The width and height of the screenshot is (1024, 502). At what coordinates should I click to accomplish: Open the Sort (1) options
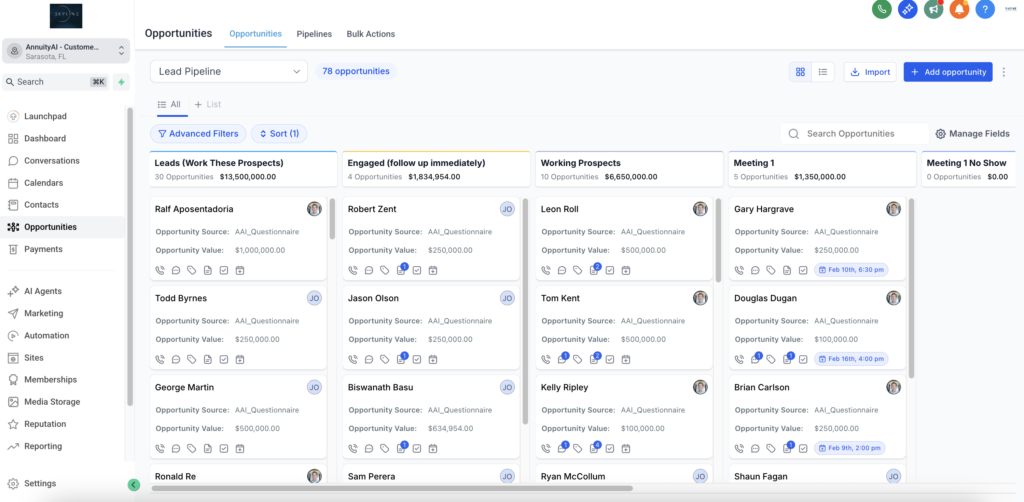pyautogui.click(x=279, y=133)
